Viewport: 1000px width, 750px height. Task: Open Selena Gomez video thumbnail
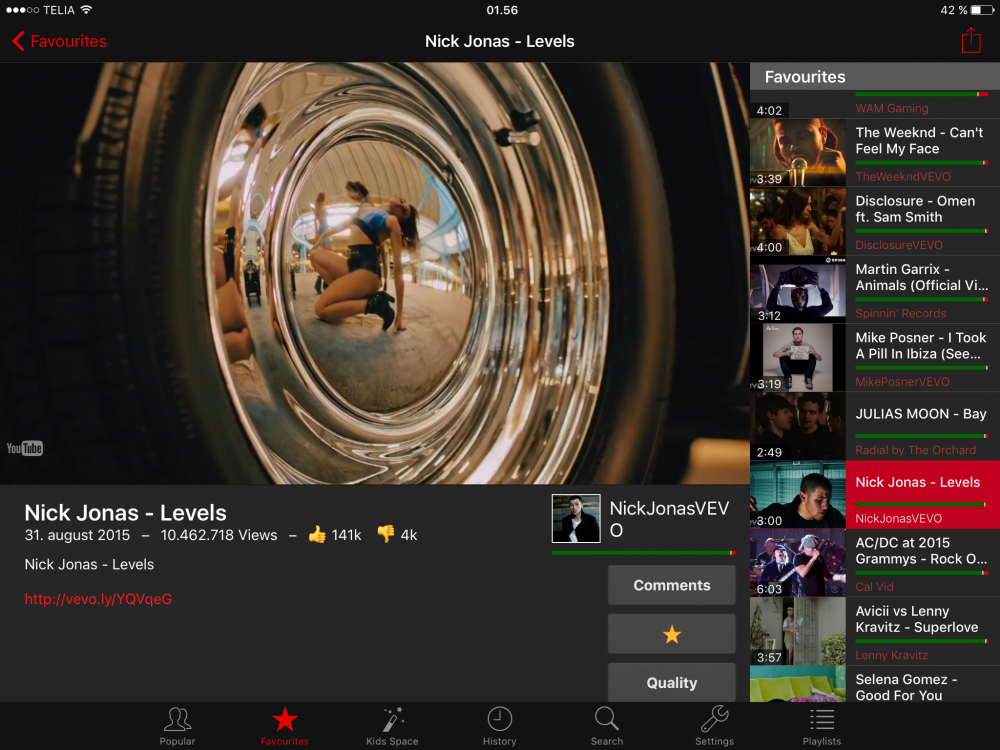point(798,684)
